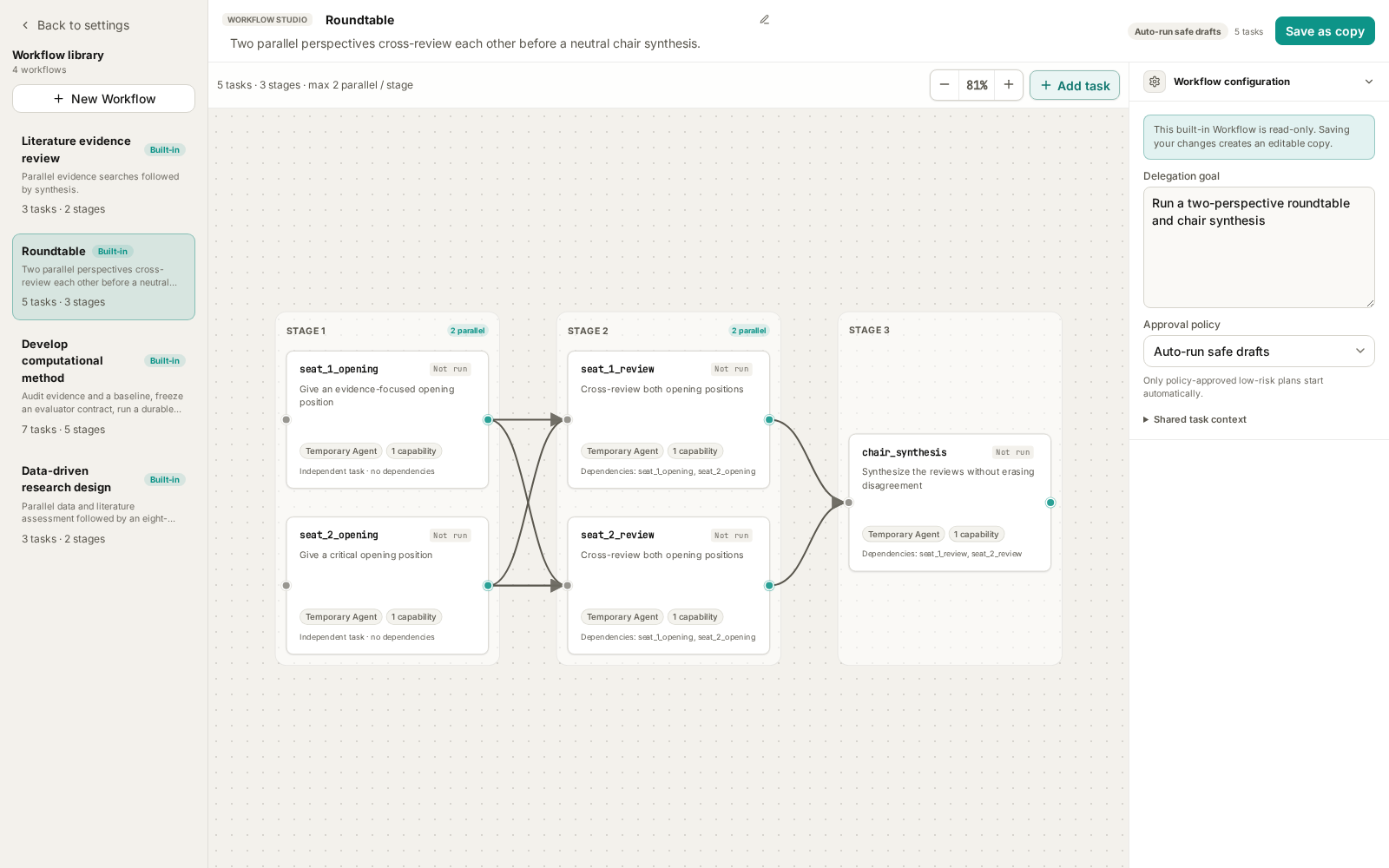Select the seat_1_review task card
Image resolution: width=1389 pixels, height=868 pixels.
point(668,420)
